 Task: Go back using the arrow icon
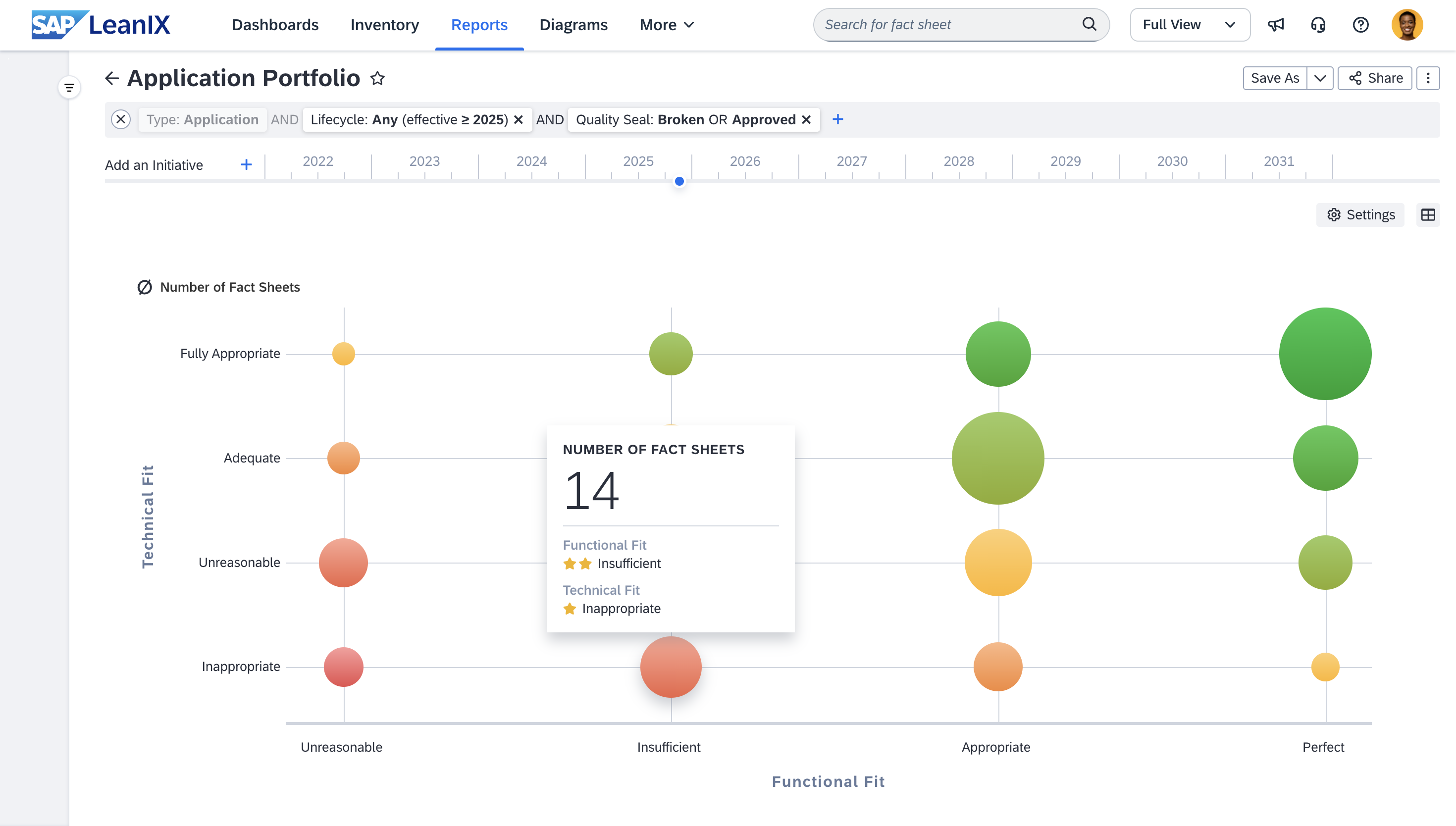[112, 78]
